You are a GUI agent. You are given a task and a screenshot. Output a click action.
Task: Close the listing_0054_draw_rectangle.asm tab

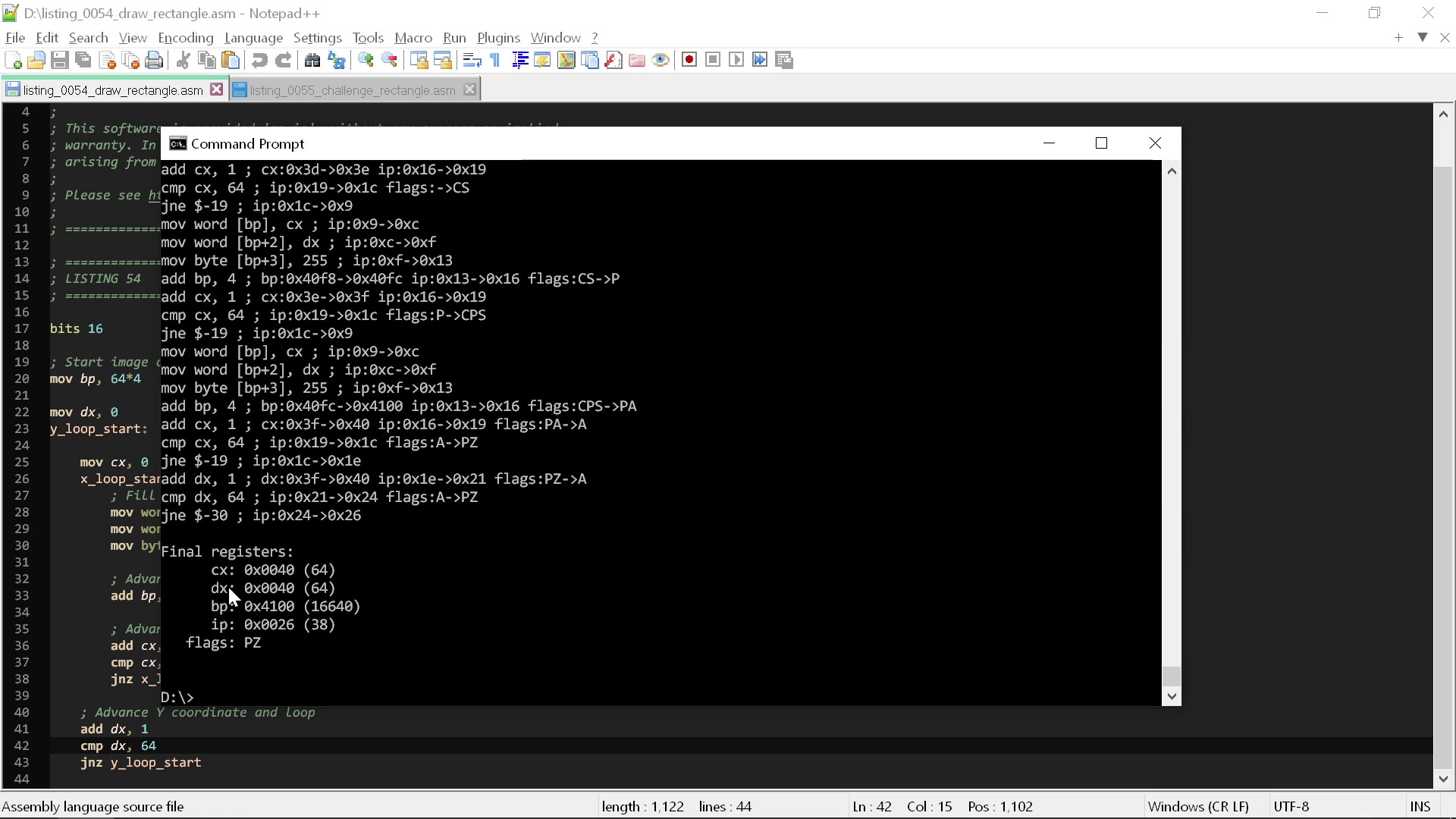[217, 89]
